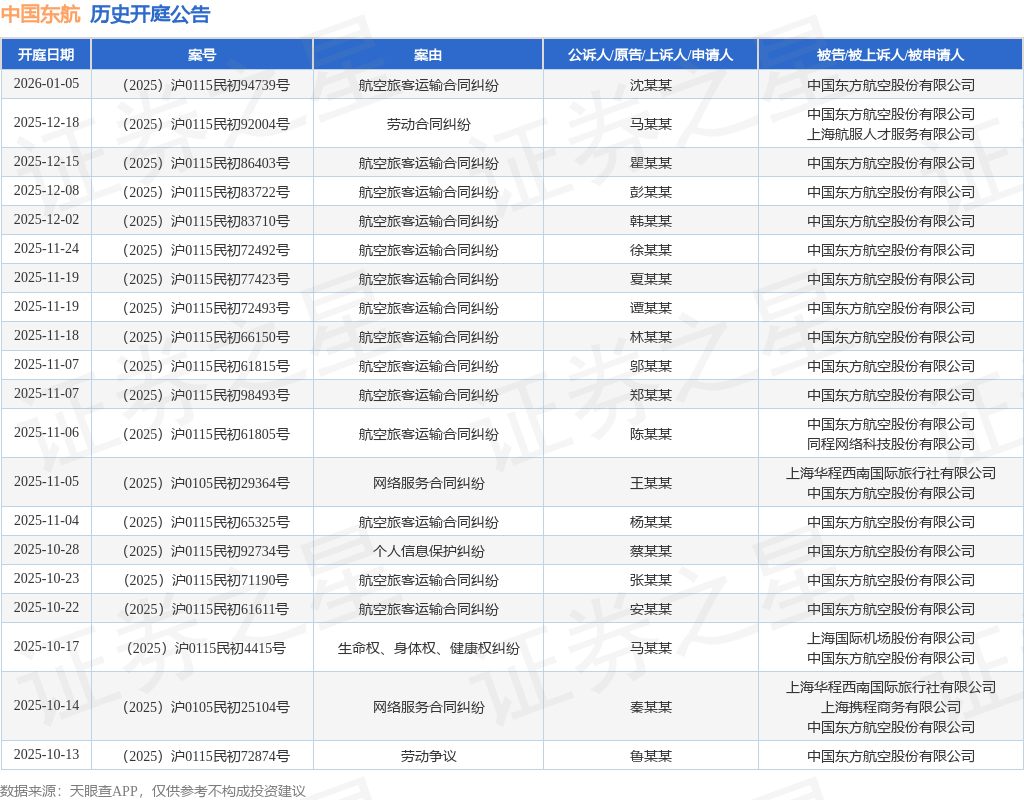Click date 2025-12-15
The height and width of the screenshot is (800, 1024).
point(46,161)
